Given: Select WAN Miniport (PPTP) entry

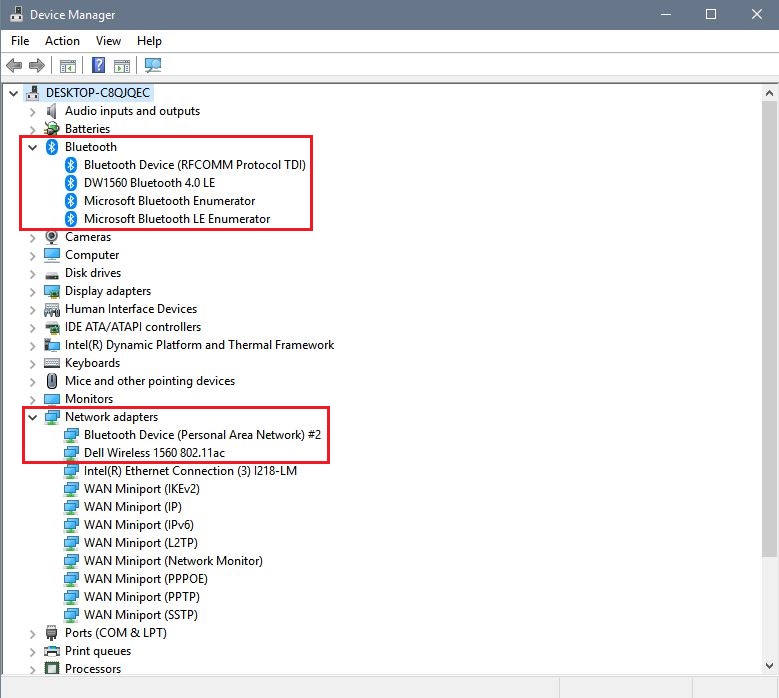Looking at the screenshot, I should (138, 597).
